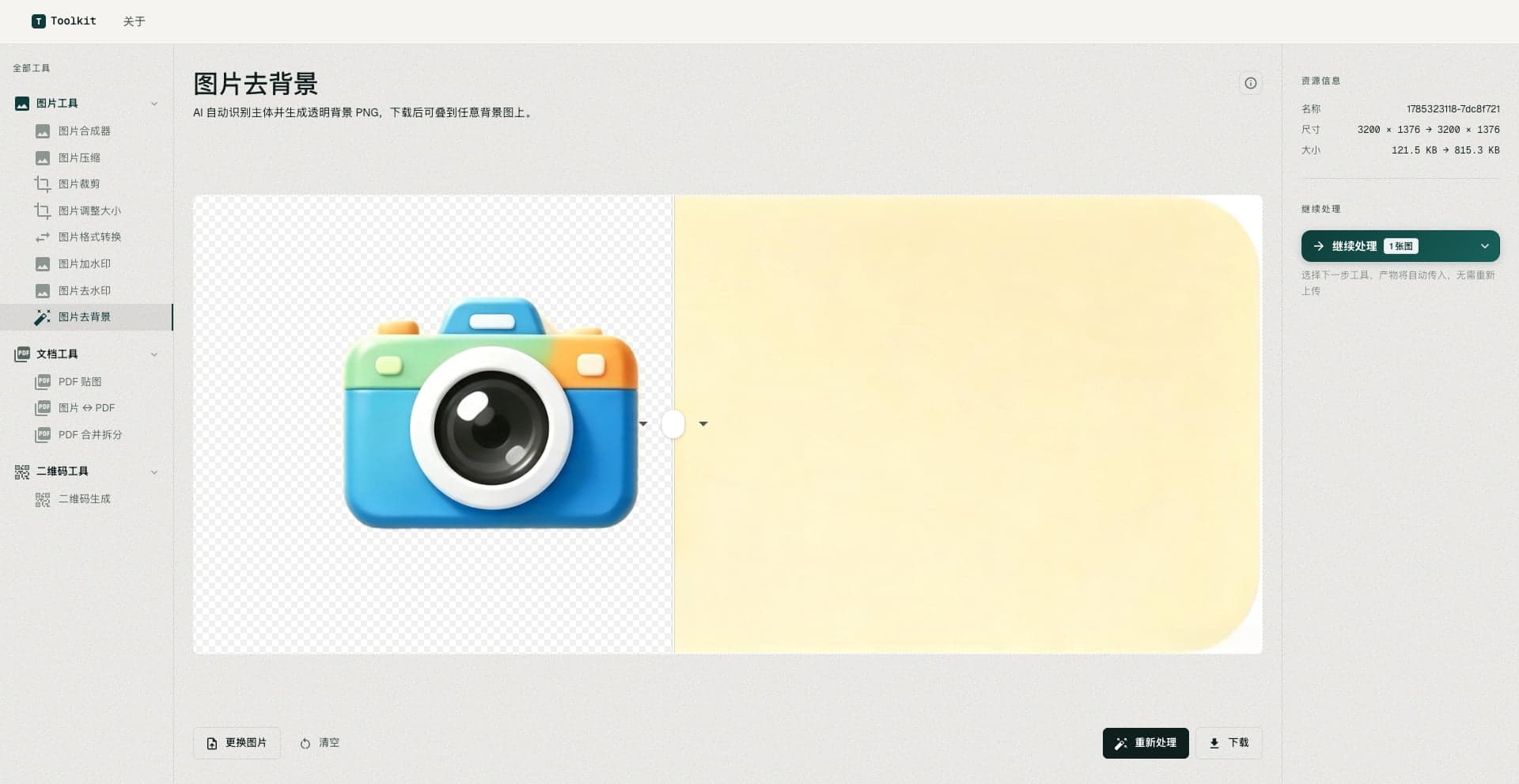Click the 图片加水印 icon
The width and height of the screenshot is (1519, 784).
[43, 263]
